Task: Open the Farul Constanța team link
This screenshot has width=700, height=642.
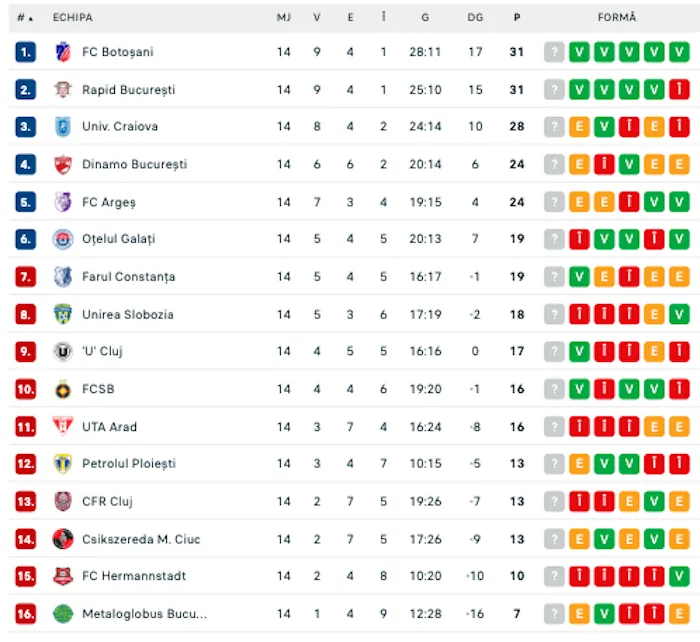Action: coord(128,277)
